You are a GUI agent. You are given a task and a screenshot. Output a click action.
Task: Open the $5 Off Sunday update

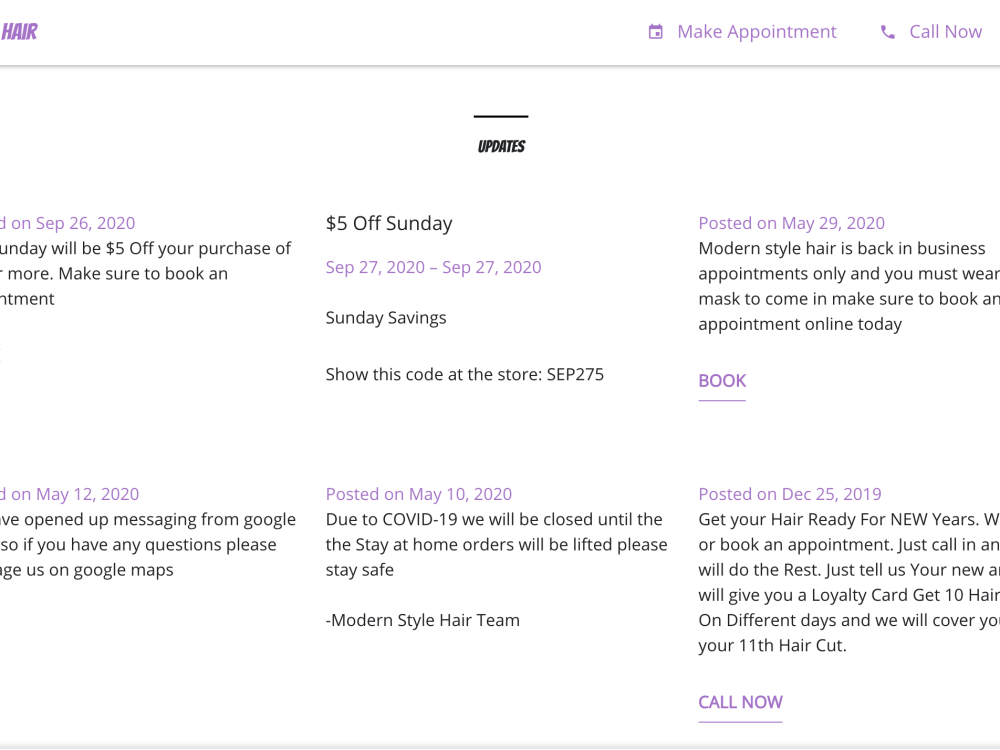389,223
